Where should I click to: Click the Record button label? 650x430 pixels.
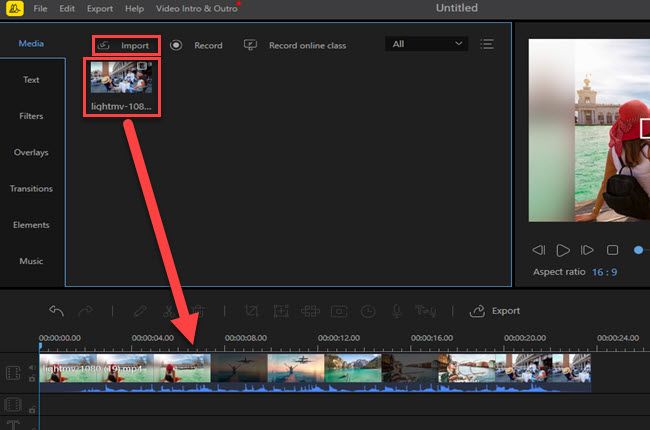(208, 45)
